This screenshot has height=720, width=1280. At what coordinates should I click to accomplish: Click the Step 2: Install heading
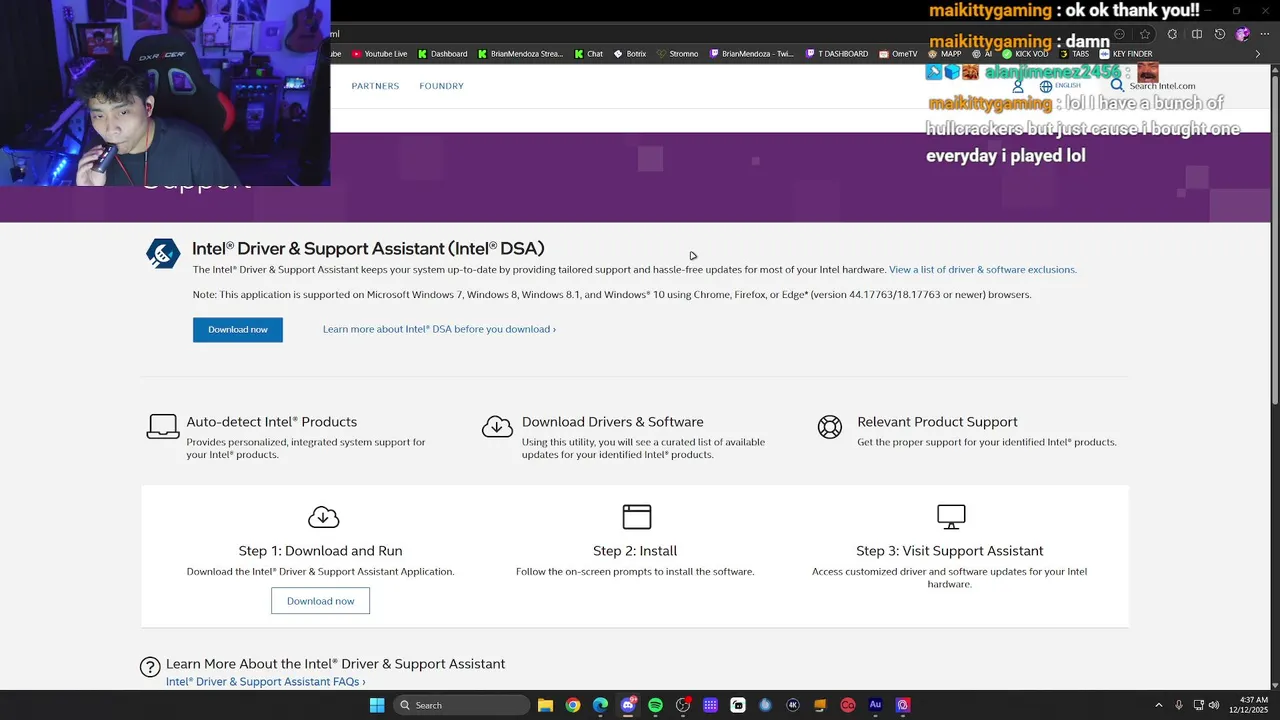(635, 551)
